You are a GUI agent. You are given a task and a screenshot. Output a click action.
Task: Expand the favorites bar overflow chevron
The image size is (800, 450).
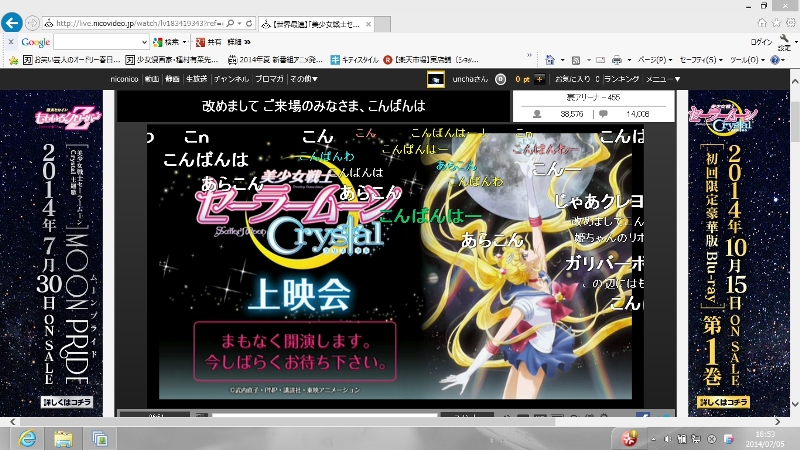click(529, 55)
